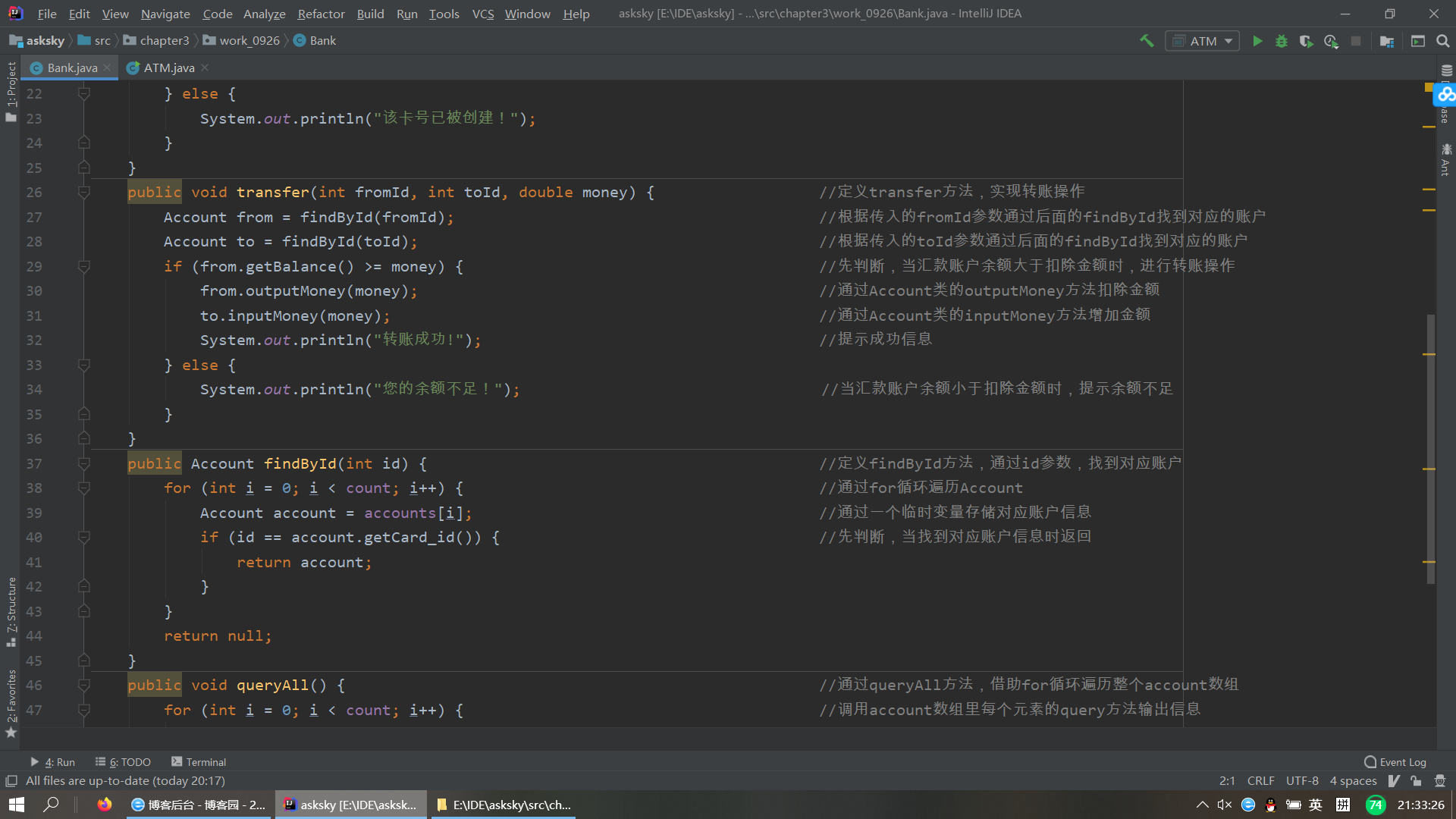
Task: Change UTF-8 file encoding
Action: pyautogui.click(x=1301, y=781)
